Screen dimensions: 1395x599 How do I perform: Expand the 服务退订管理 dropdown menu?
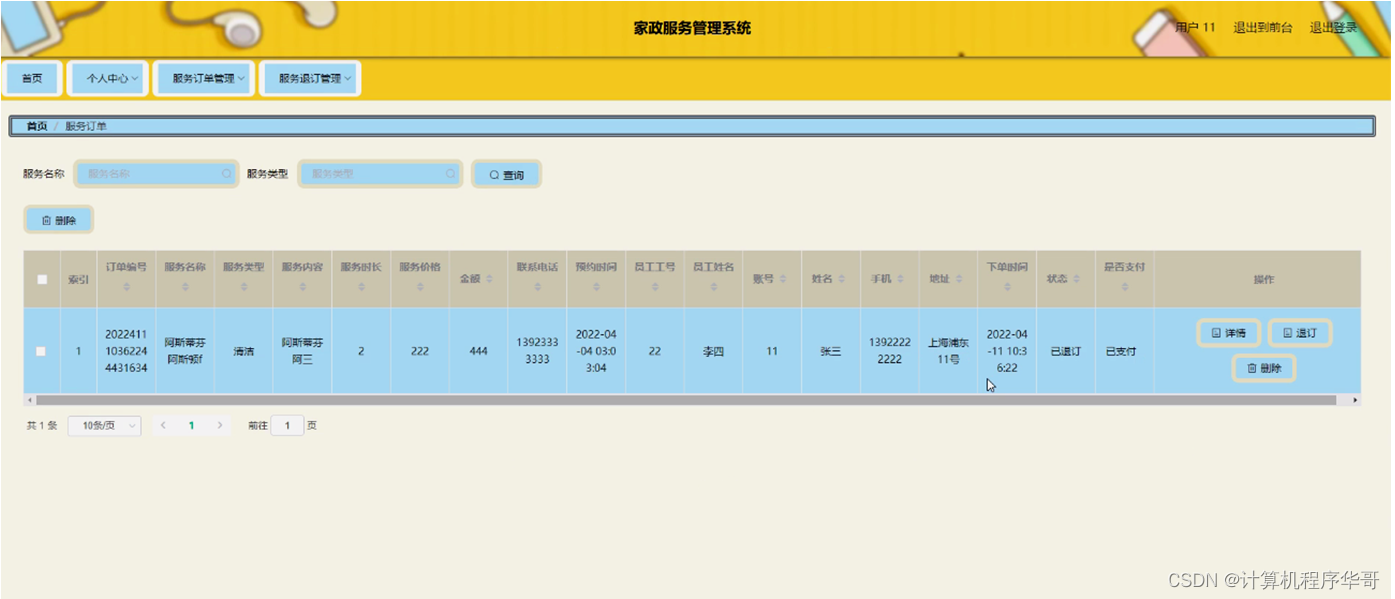click(312, 78)
